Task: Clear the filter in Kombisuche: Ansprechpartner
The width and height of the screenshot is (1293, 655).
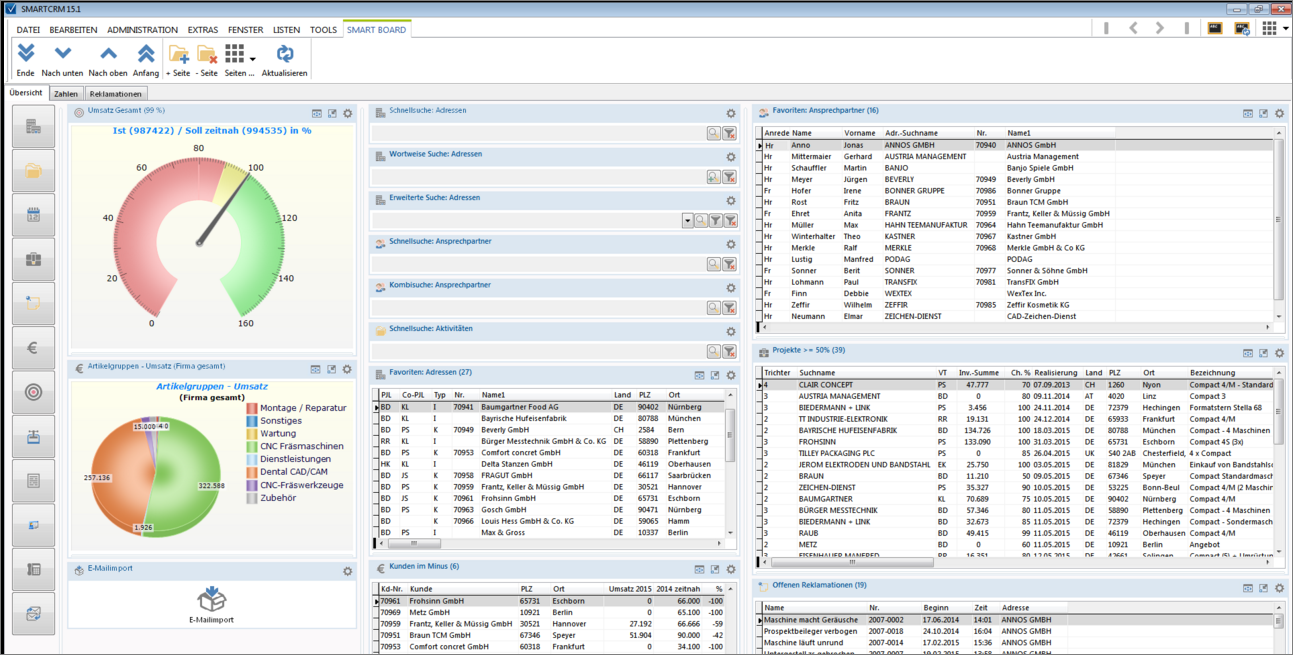Action: (x=729, y=307)
